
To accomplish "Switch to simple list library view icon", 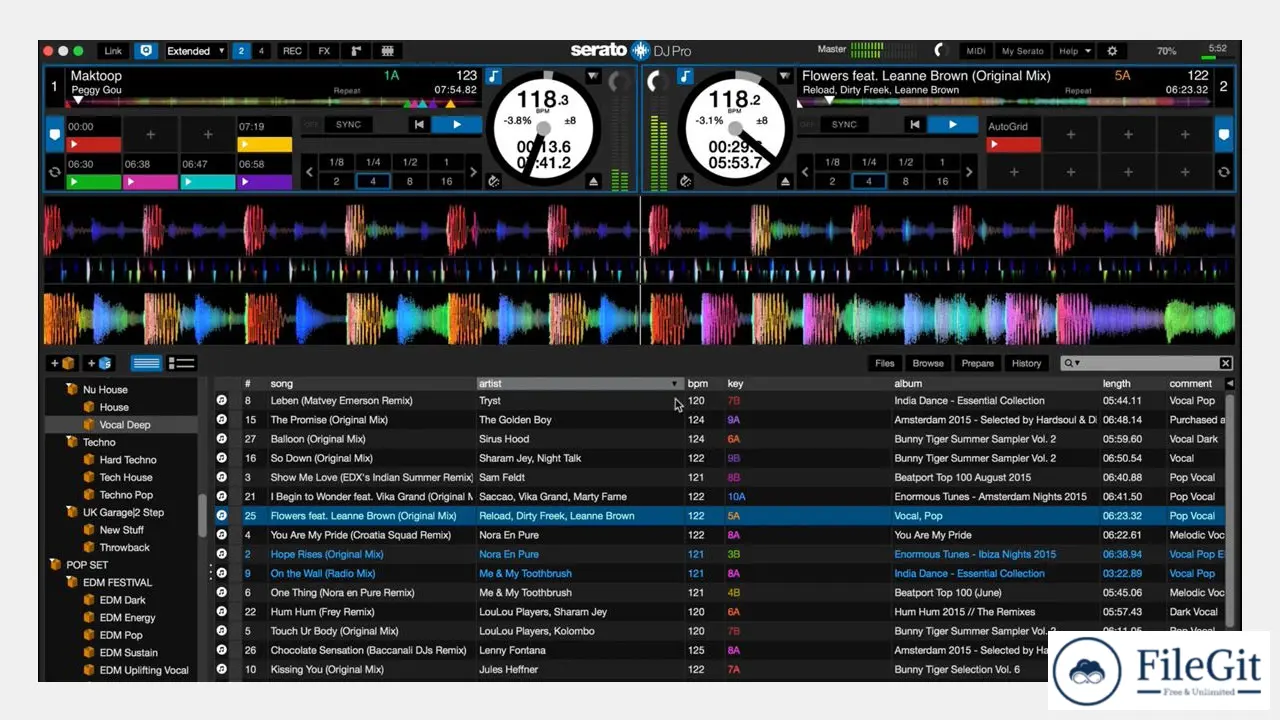I will [146, 363].
